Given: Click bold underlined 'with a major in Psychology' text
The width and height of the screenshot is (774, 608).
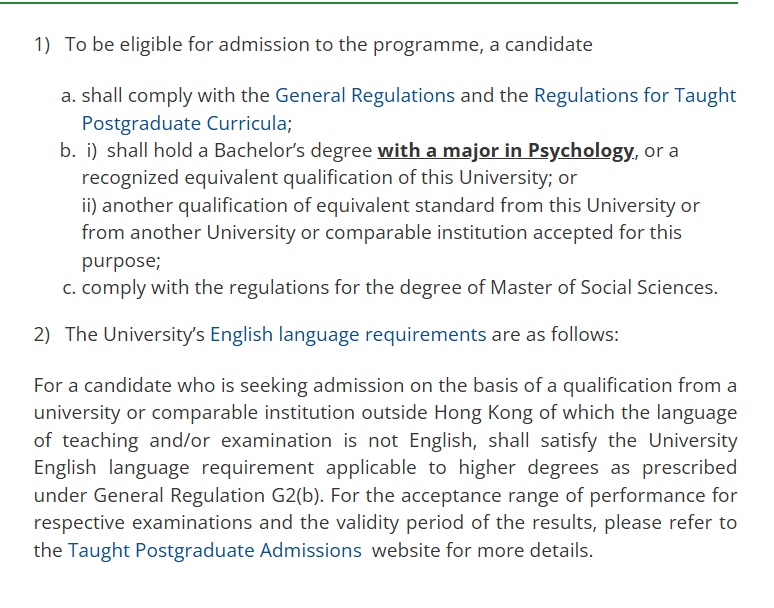Looking at the screenshot, I should (x=505, y=151).
